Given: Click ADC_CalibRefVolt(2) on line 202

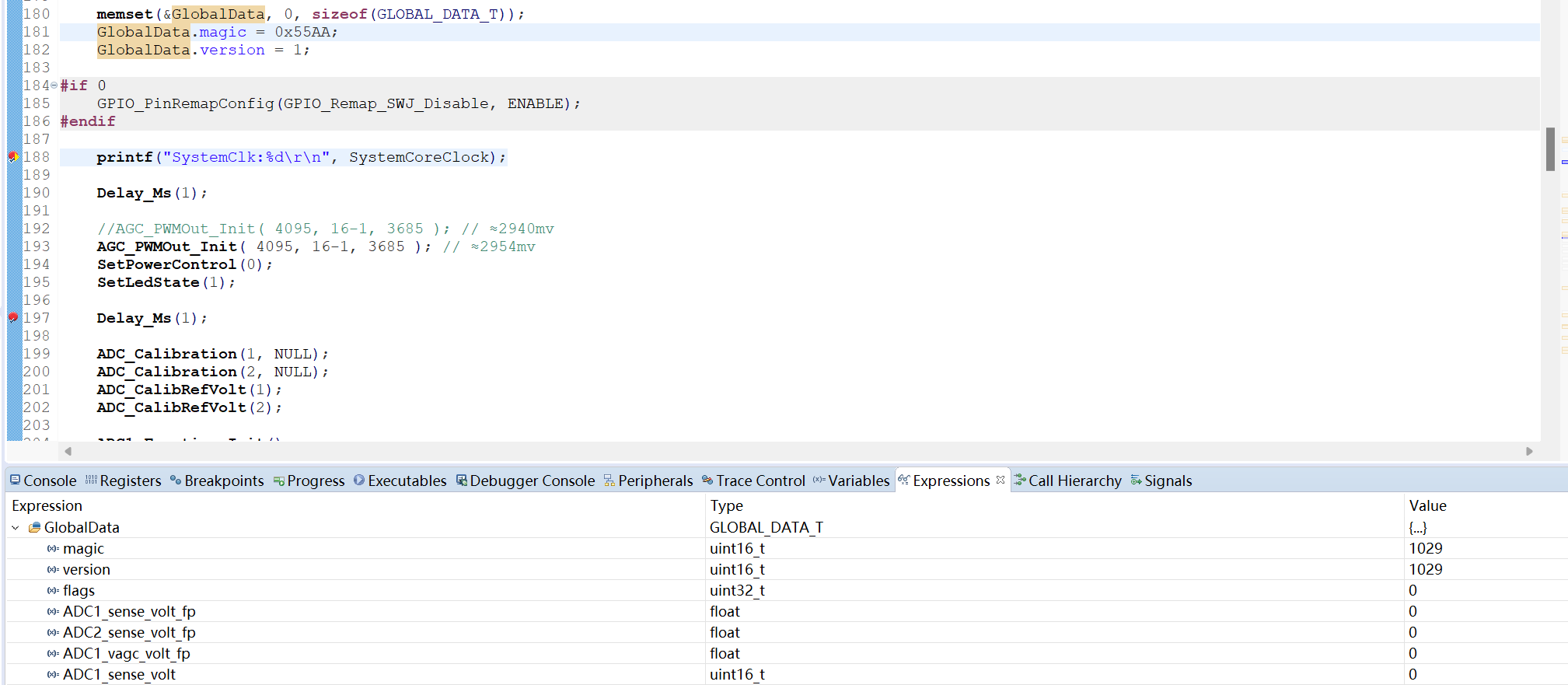Looking at the screenshot, I should (190, 407).
